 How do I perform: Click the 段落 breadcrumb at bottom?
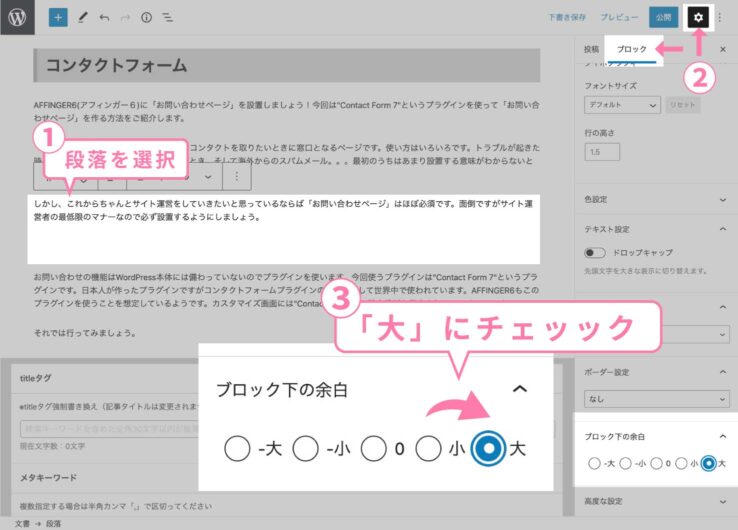coord(53,523)
